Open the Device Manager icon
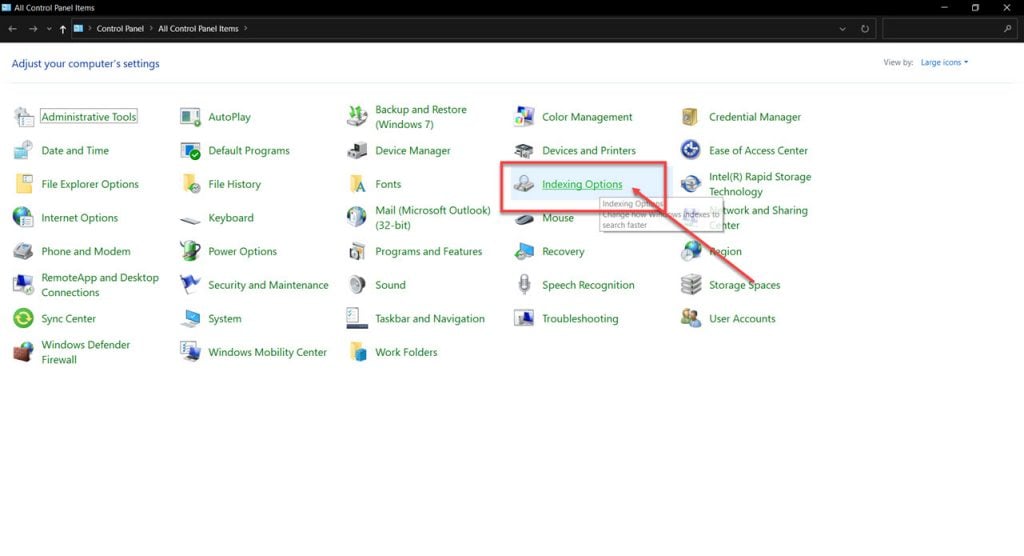Viewport: 1024px width, 556px height. coord(357,150)
